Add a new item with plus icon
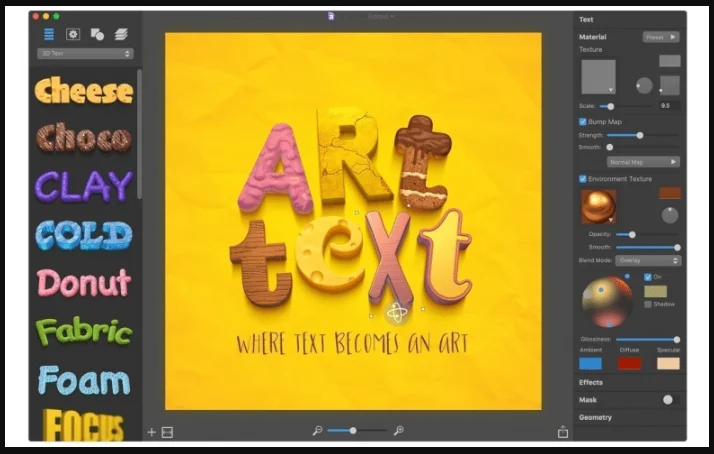Image resolution: width=714 pixels, height=454 pixels. pyautogui.click(x=152, y=432)
